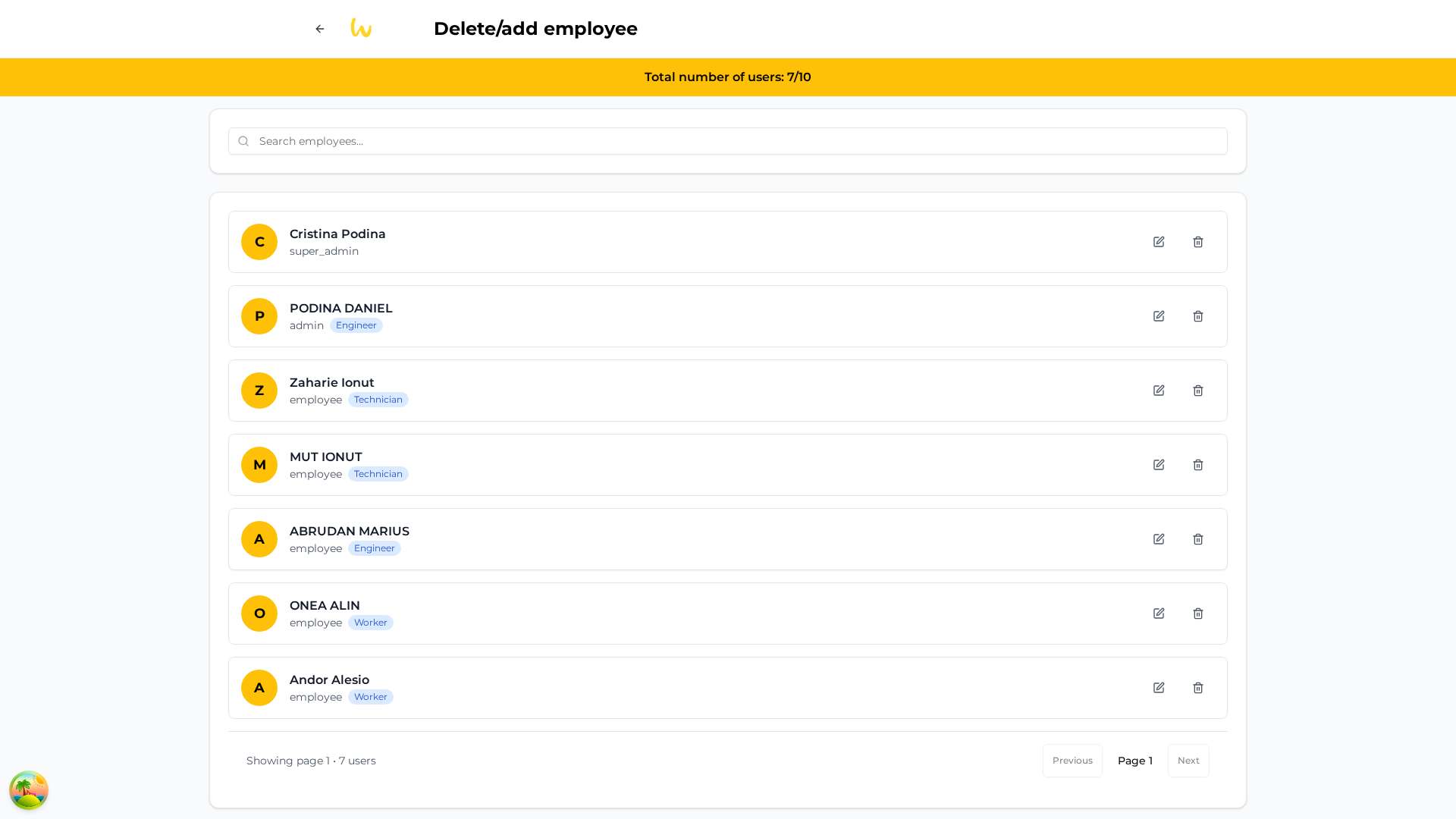
Task: Delete PODINA DANIEL with trash icon
Action: click(1198, 316)
